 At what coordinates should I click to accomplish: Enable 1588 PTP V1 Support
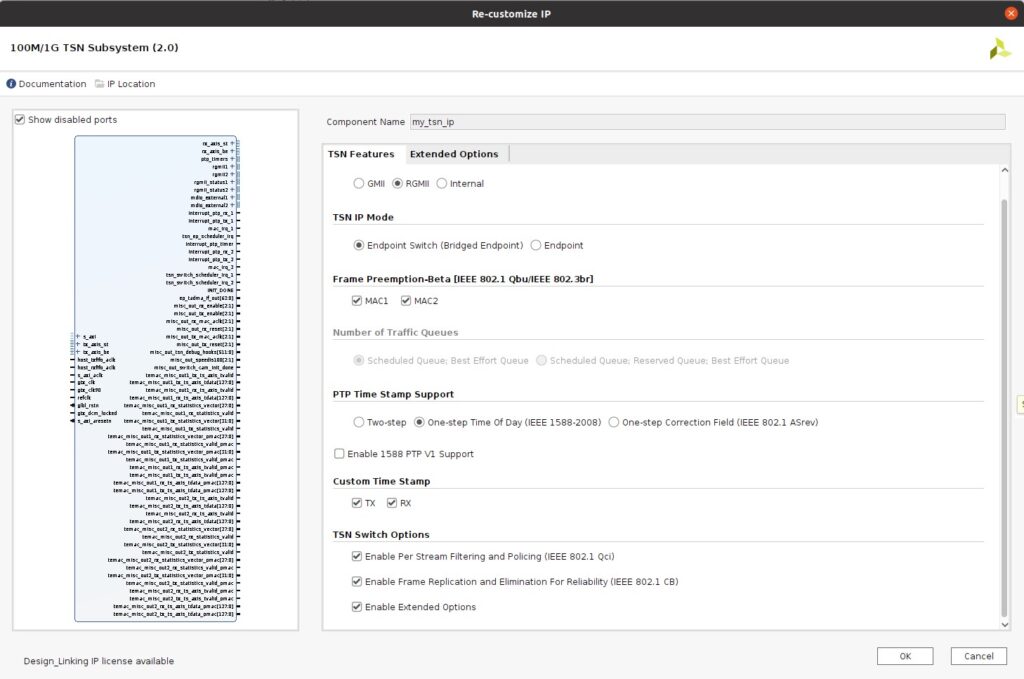point(340,454)
